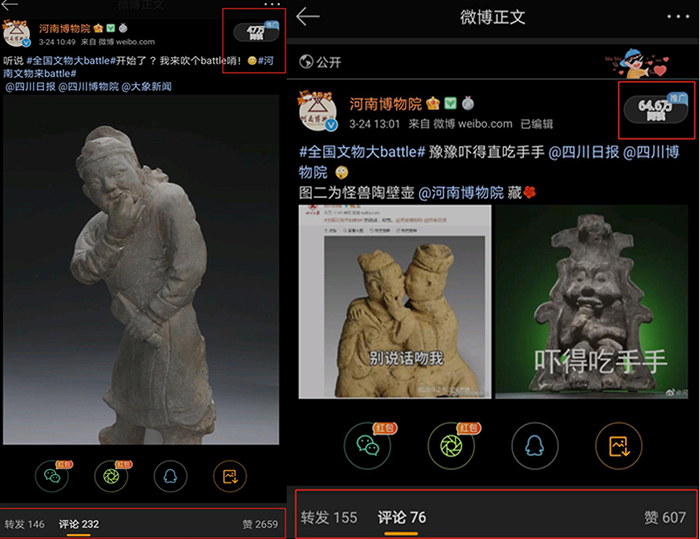The height and width of the screenshot is (539, 700).
Task: Open 河南博物院 avatar in right post
Action: pos(317,111)
